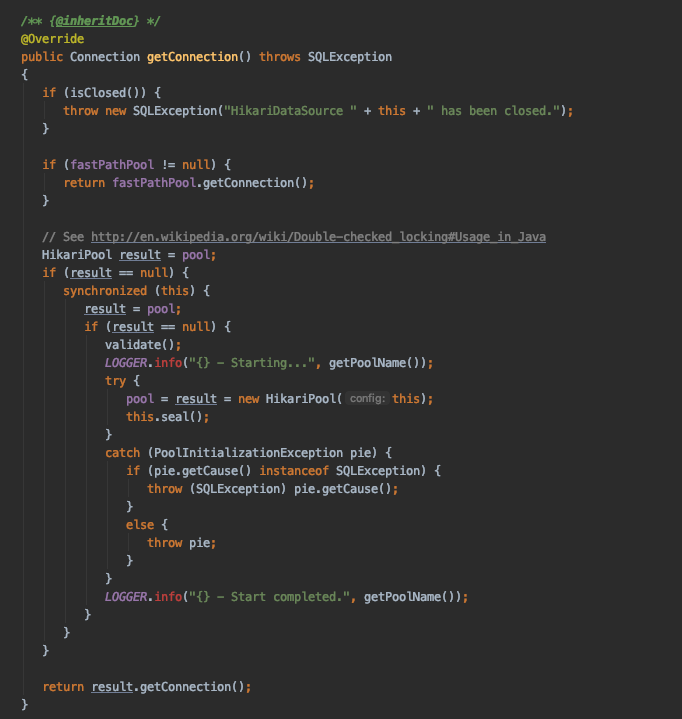The image size is (682, 719).
Task: Click the " has been closed." string literal
Action: coord(493,111)
